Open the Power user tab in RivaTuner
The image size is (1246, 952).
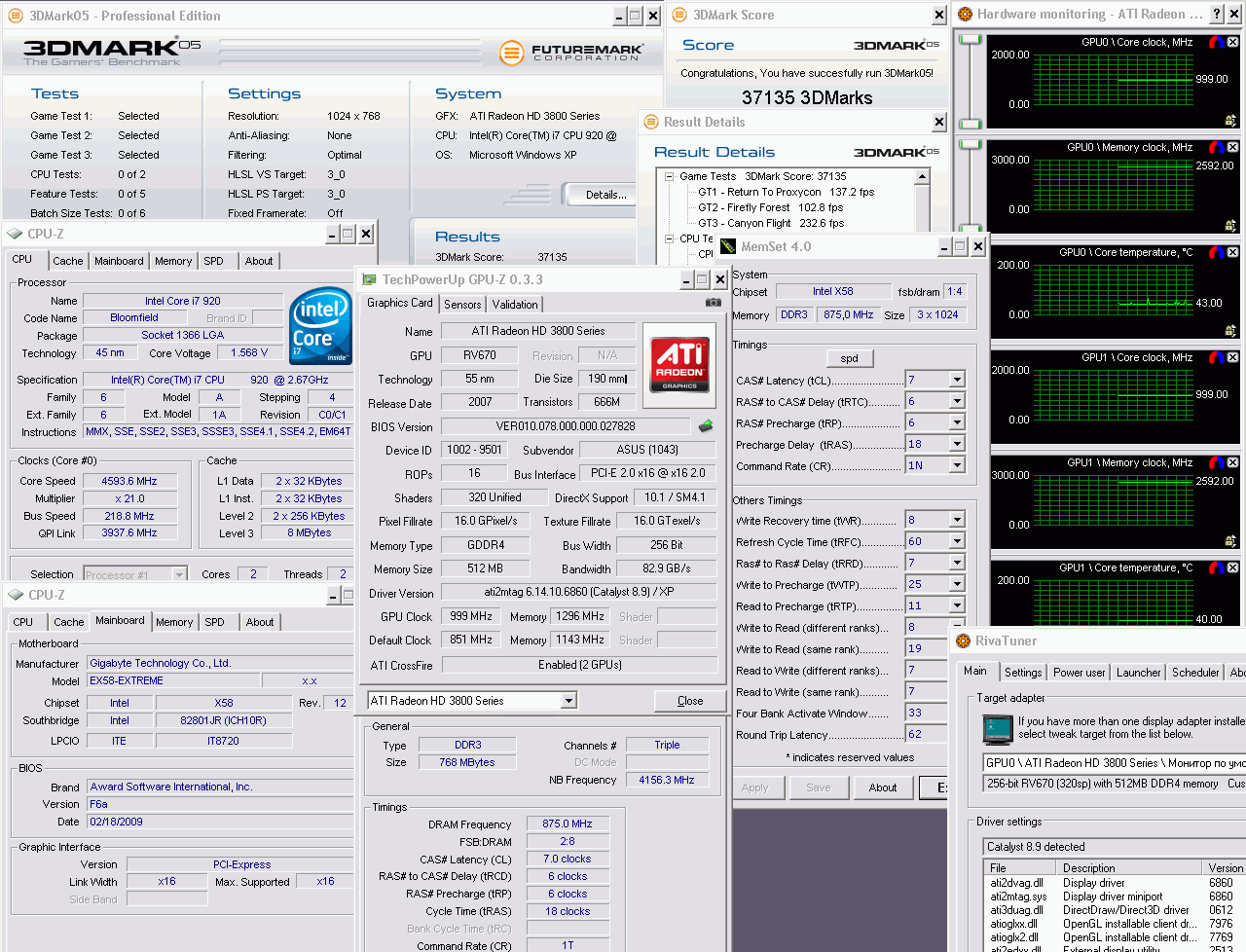click(x=1080, y=673)
